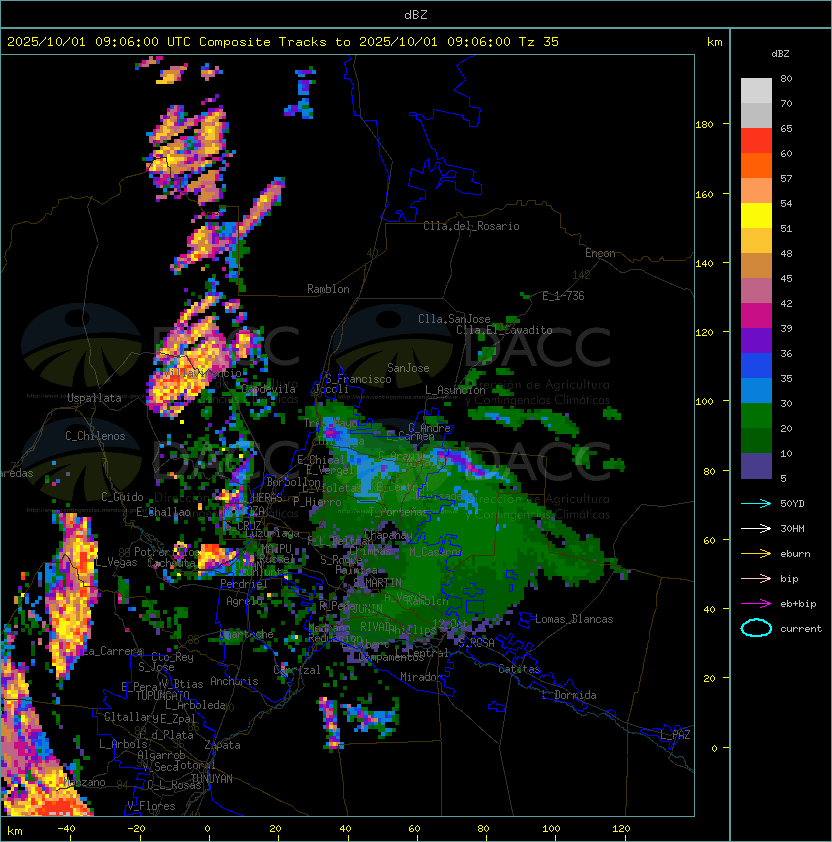Click the '-20' km horizontal axis tick
Image resolution: width=832 pixels, height=842 pixels.
click(x=136, y=829)
